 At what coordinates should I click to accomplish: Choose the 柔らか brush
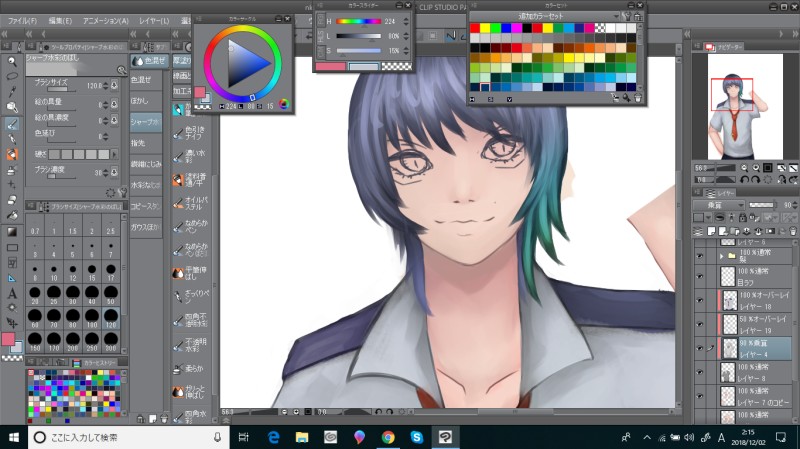pos(190,368)
